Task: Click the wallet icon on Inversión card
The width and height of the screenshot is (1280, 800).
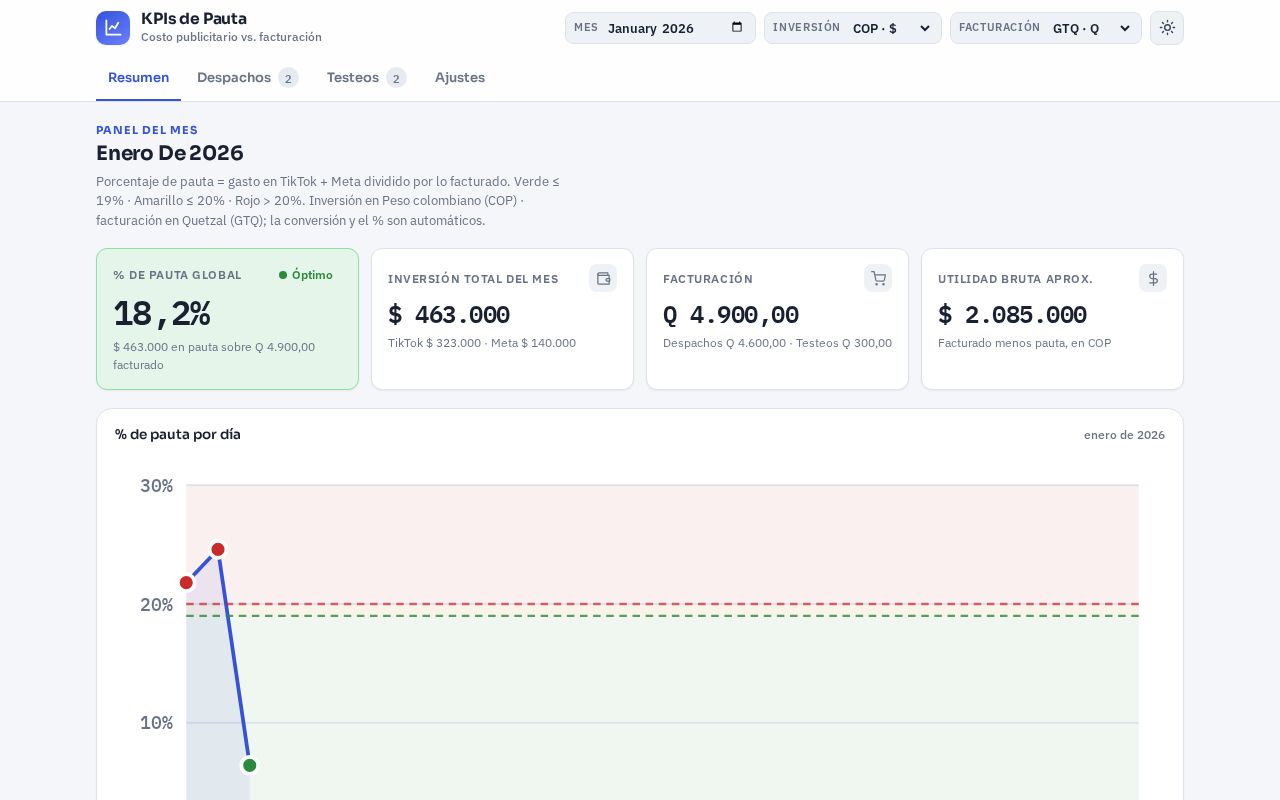Action: click(603, 278)
